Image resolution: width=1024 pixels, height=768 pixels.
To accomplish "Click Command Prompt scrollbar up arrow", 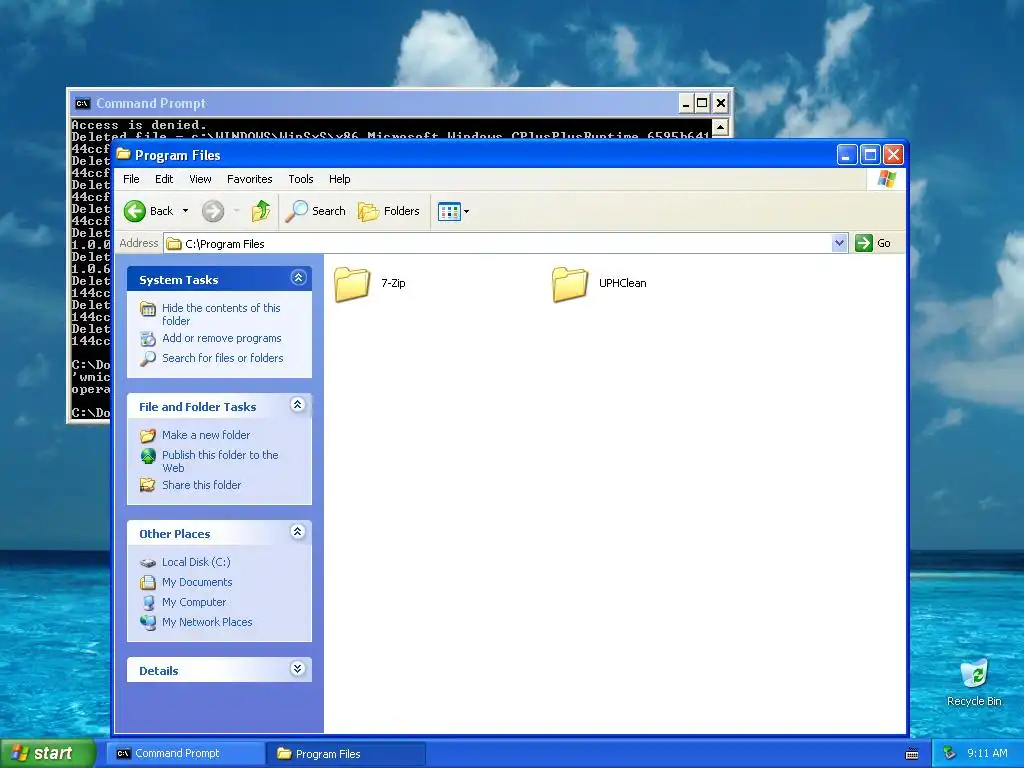I will (721, 127).
